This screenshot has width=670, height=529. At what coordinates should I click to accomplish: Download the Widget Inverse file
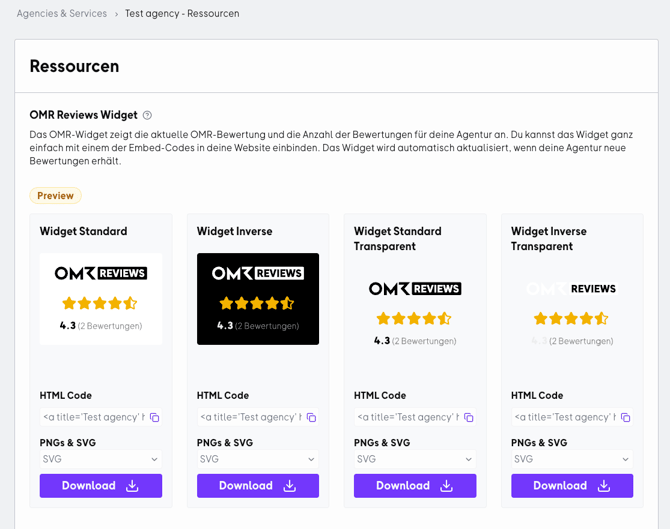pyautogui.click(x=257, y=486)
